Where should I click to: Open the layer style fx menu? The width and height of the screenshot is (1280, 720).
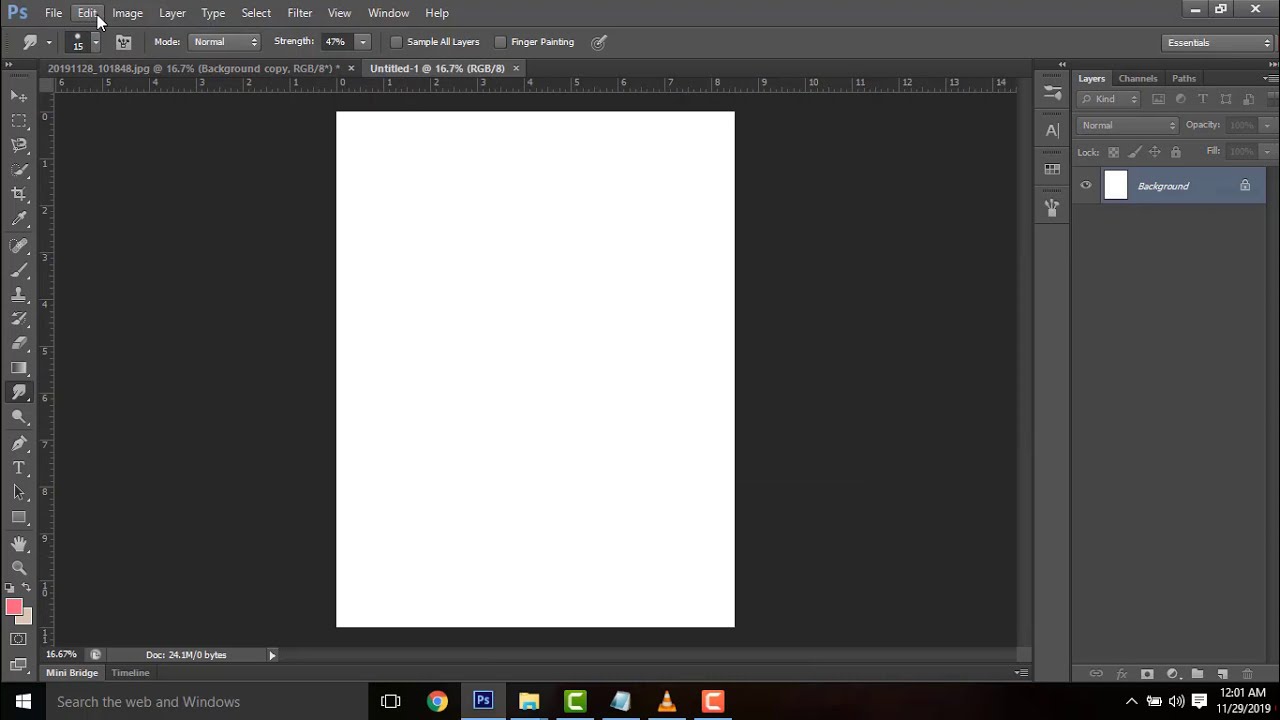point(1121,674)
